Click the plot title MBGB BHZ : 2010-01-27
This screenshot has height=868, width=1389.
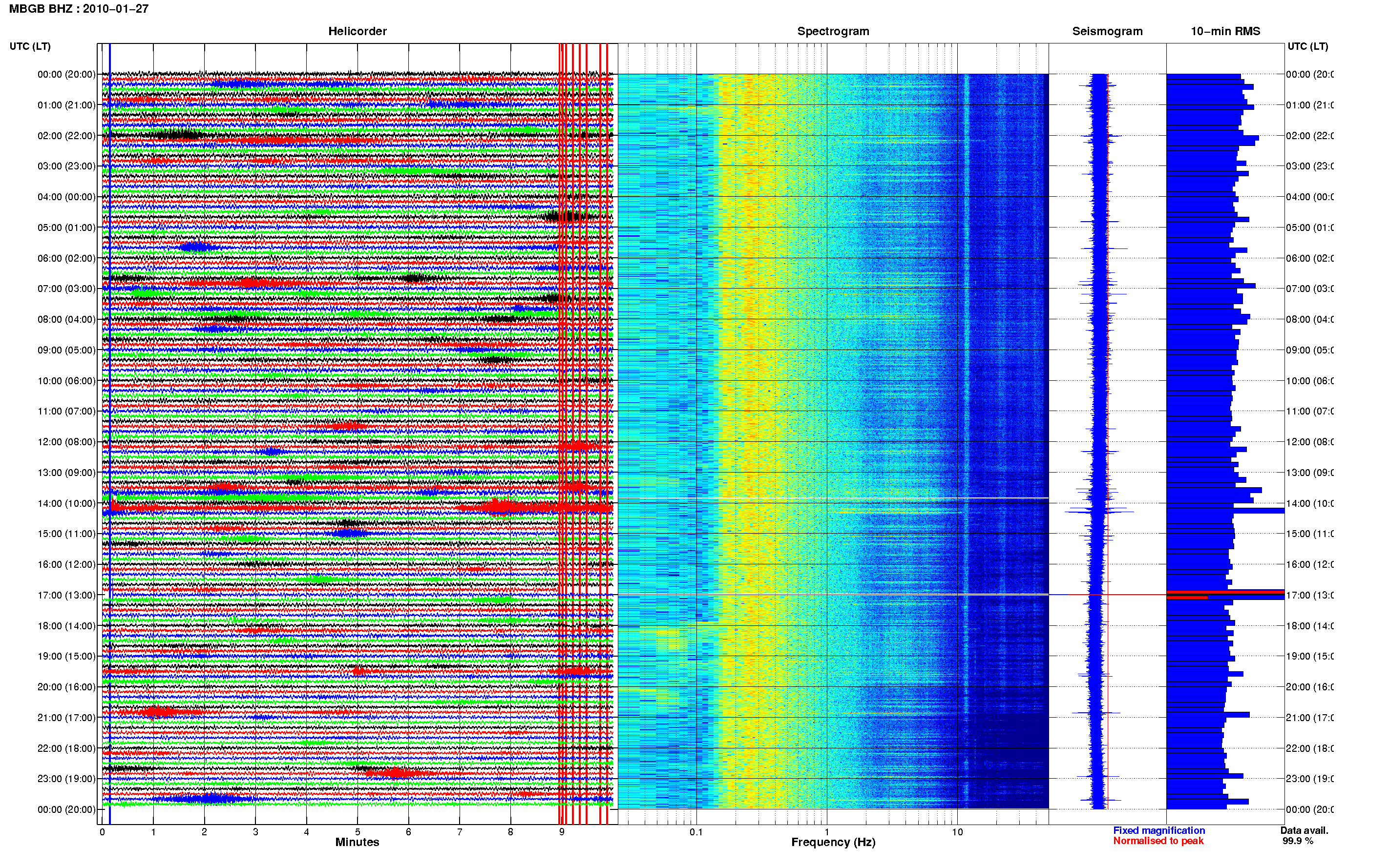click(x=79, y=9)
